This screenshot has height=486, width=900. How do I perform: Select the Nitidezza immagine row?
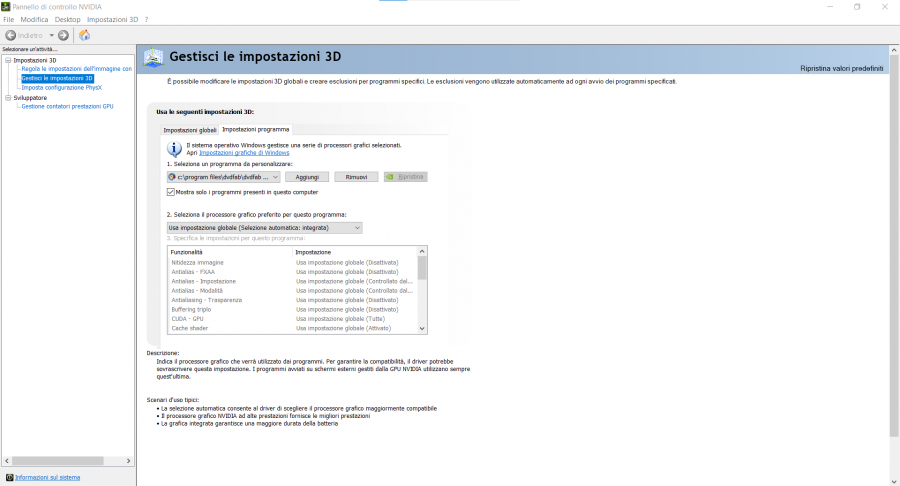tap(292, 263)
